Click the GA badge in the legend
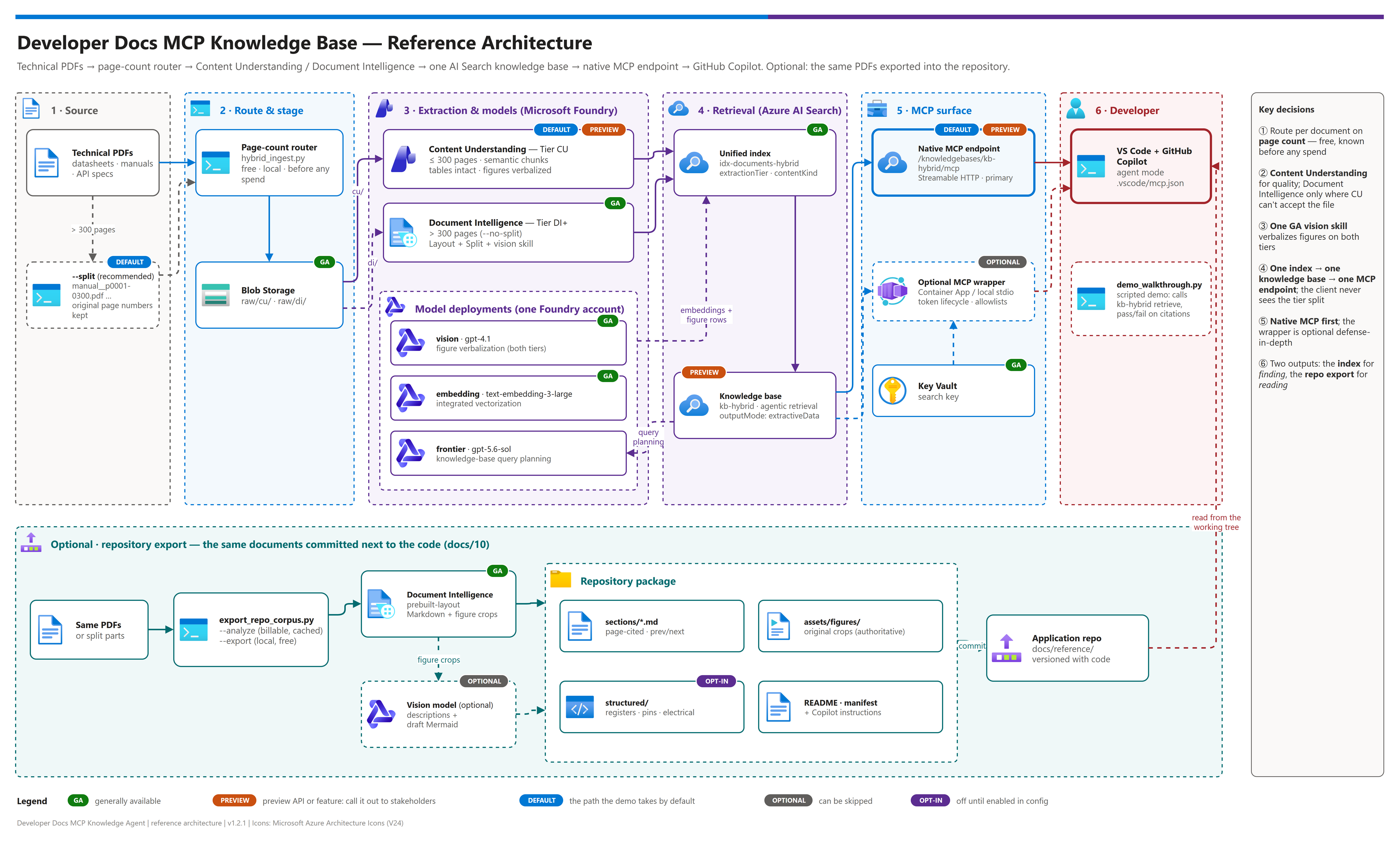This screenshot has height=845, width=1400. (x=78, y=800)
